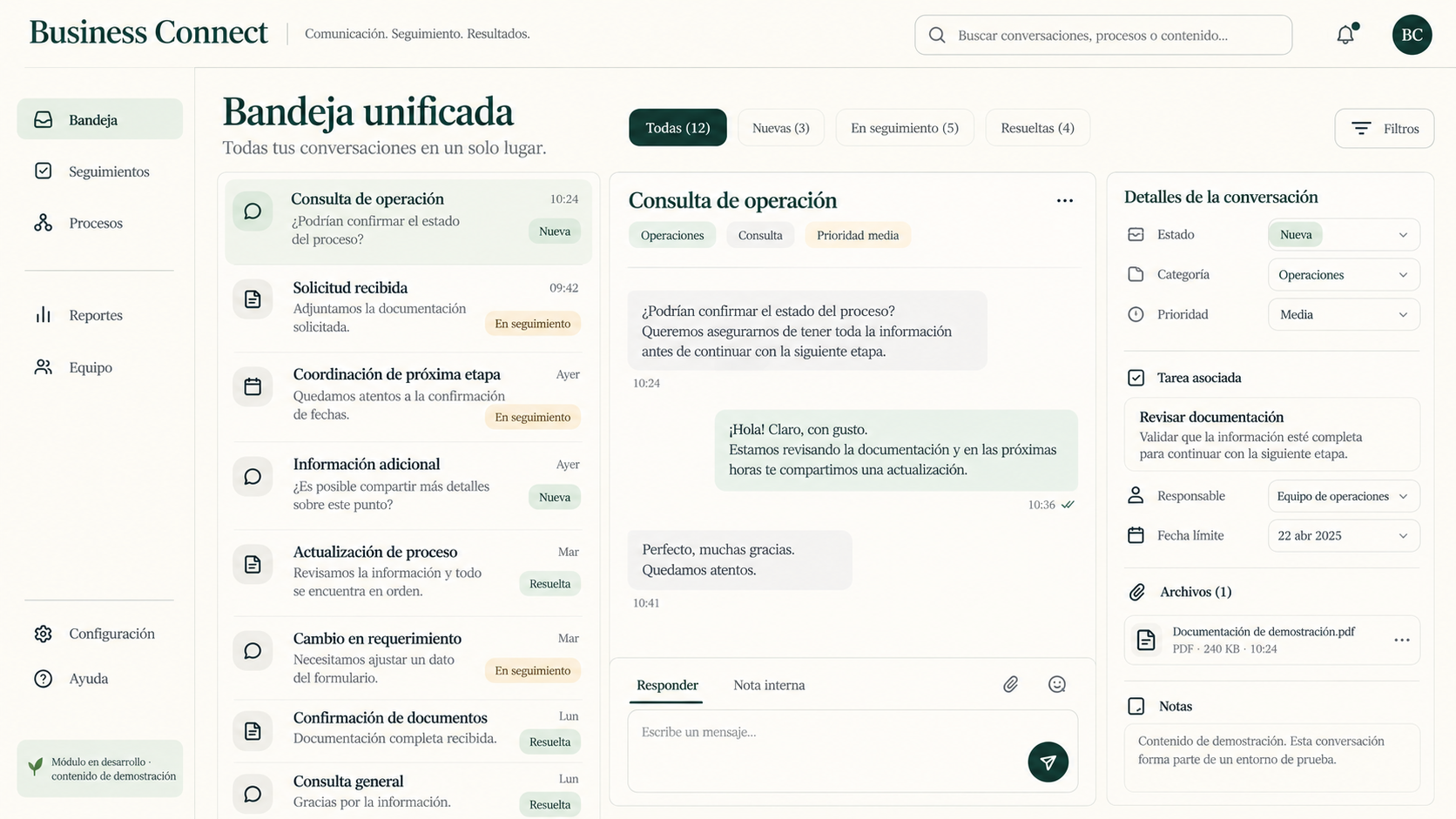This screenshot has height=819, width=1456.
Task: Click the calendar icon of Coordinación de próxima etapa
Action: tap(253, 386)
